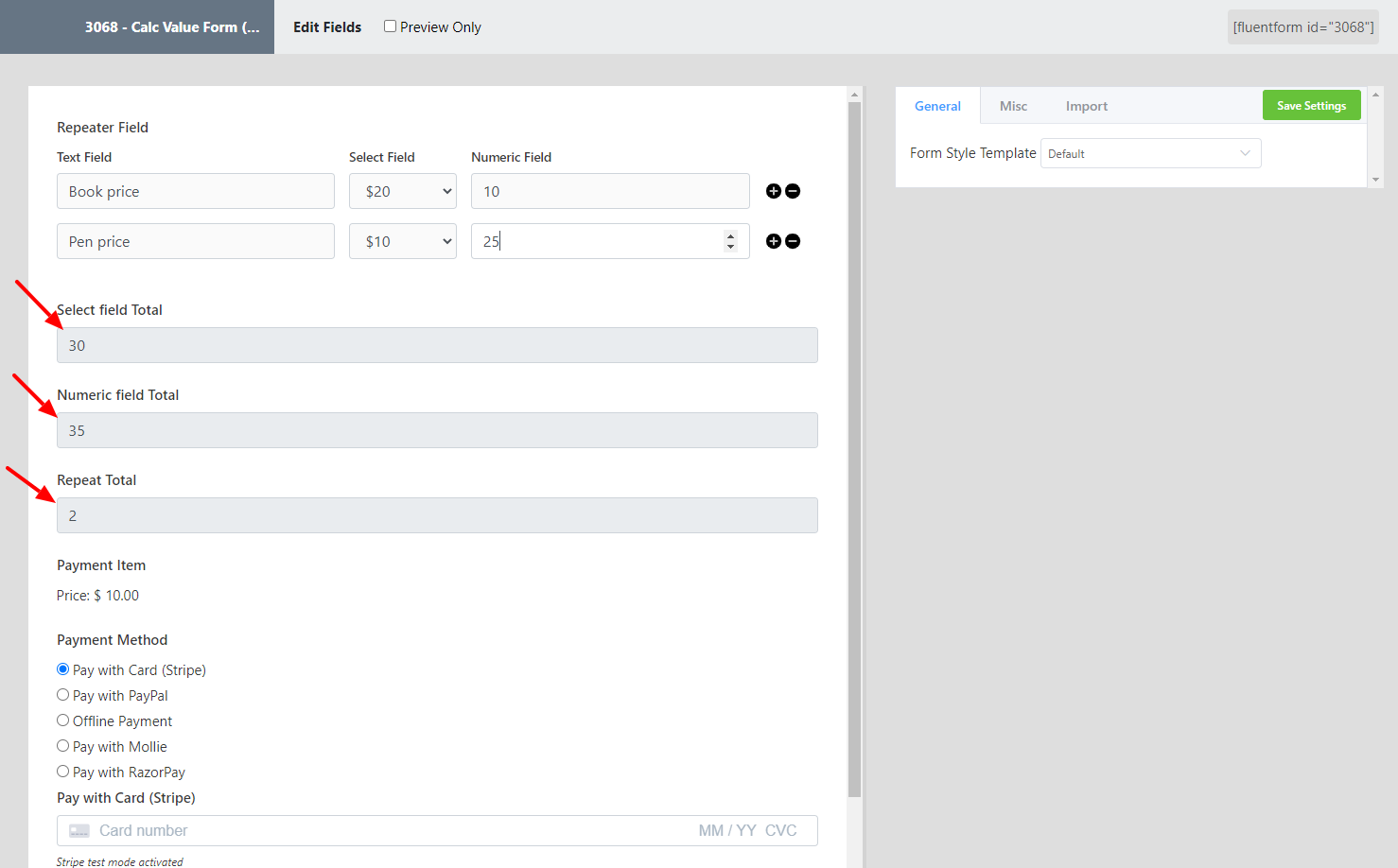Open the Edit Fields link
The height and width of the screenshot is (868, 1398).
pyautogui.click(x=327, y=27)
